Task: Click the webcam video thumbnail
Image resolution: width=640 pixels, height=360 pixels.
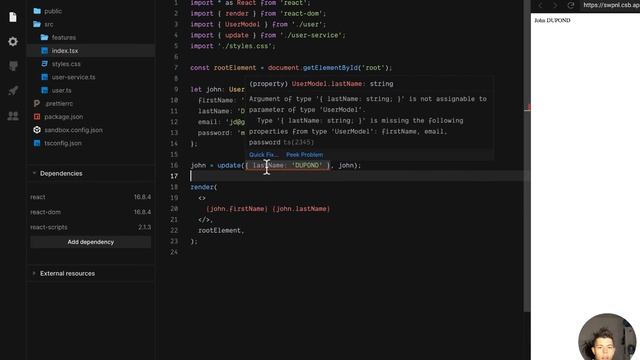Action: 607,337
